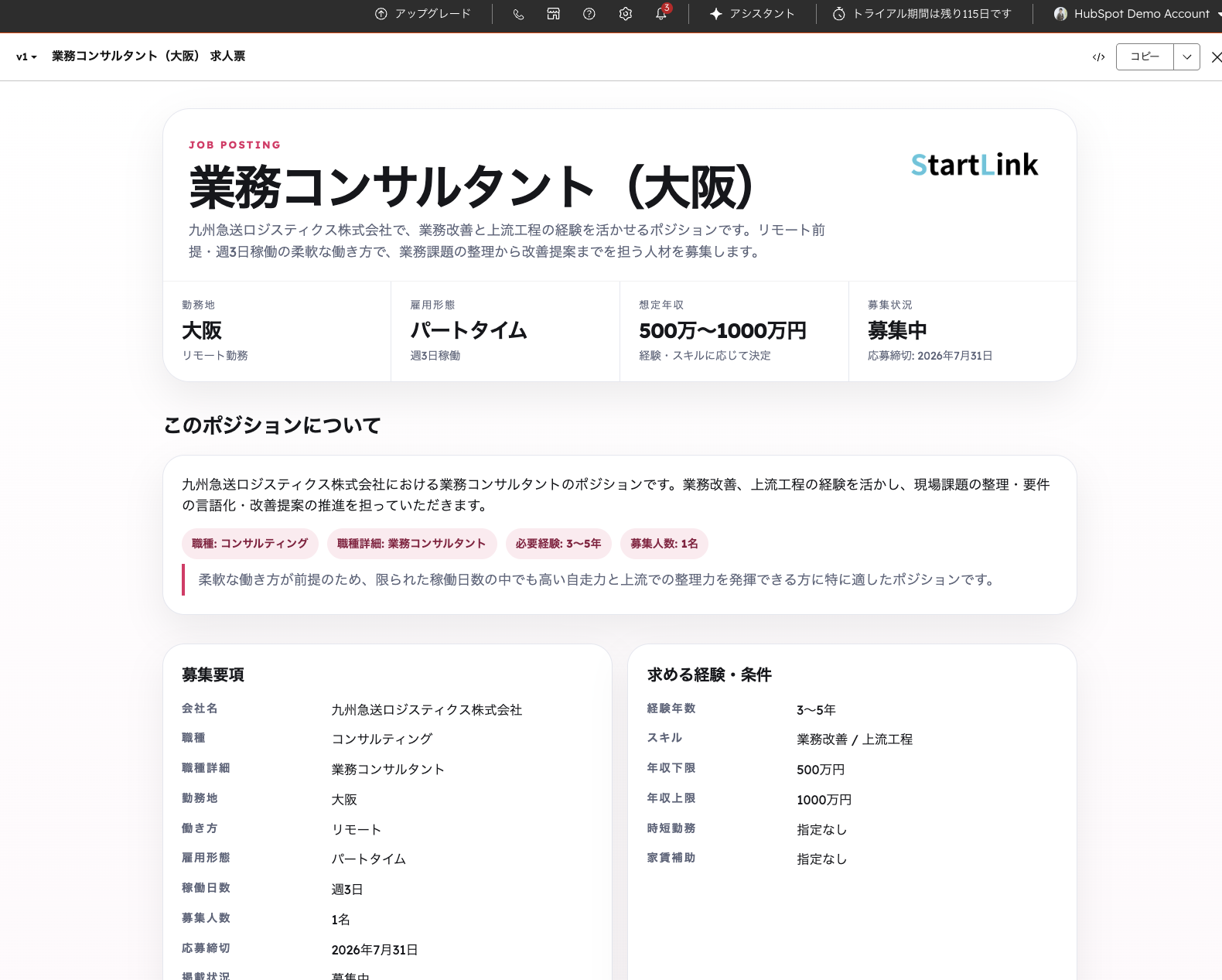1222x980 pixels.
Task: Open the settings gear icon
Action: (x=626, y=14)
